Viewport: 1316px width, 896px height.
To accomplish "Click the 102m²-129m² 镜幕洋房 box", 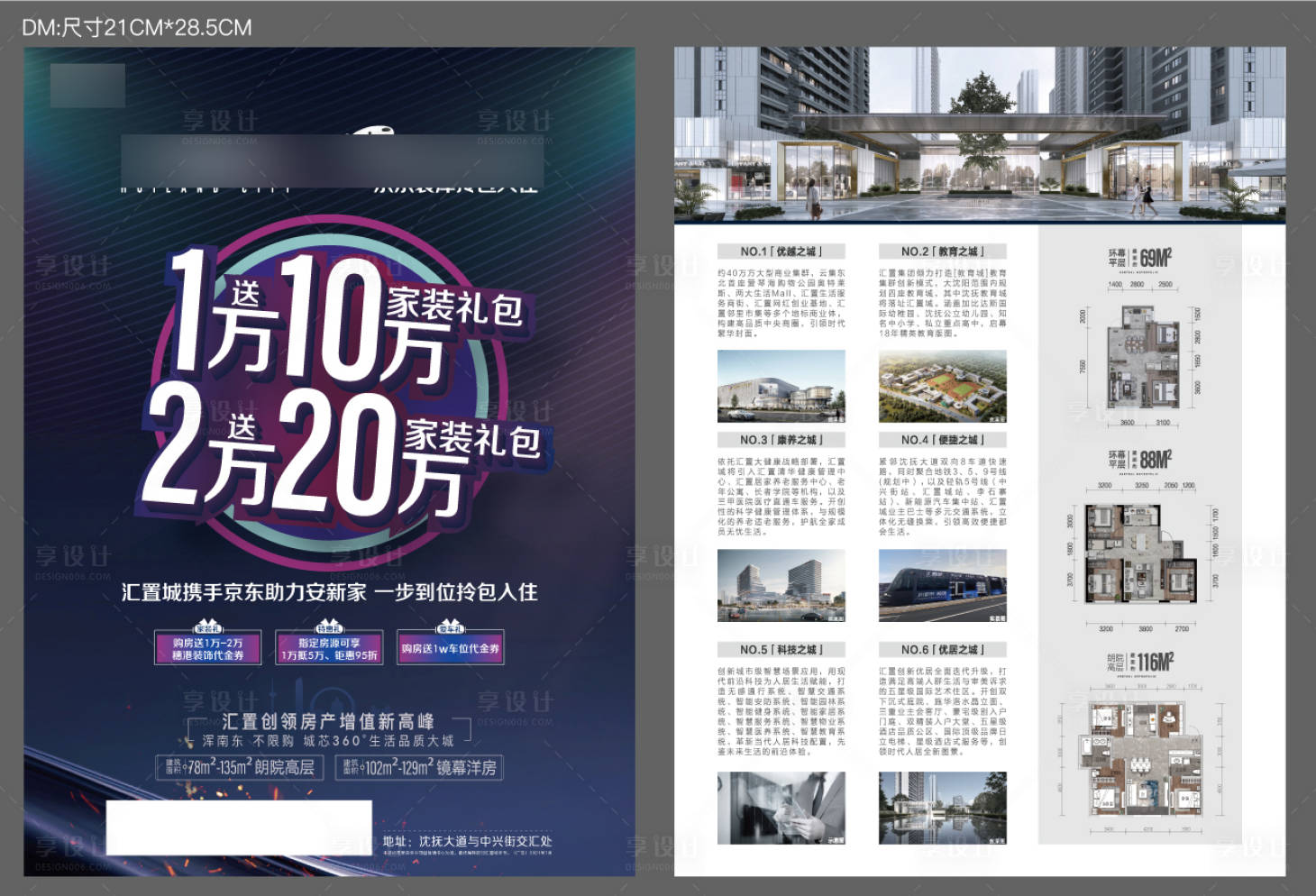I will point(419,767).
